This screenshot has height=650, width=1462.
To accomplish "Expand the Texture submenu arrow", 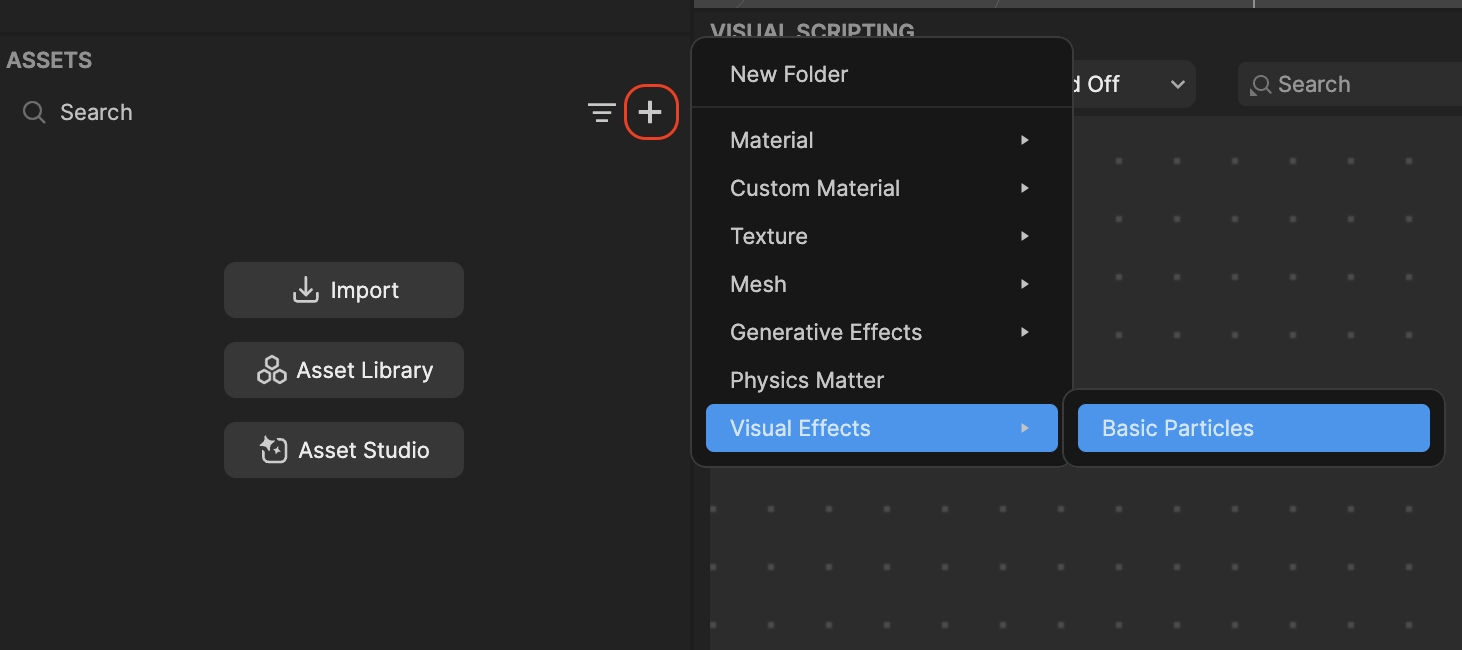I will point(1024,236).
